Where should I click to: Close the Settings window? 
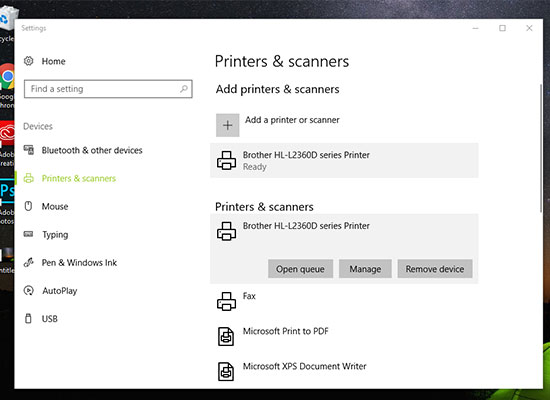[x=529, y=28]
